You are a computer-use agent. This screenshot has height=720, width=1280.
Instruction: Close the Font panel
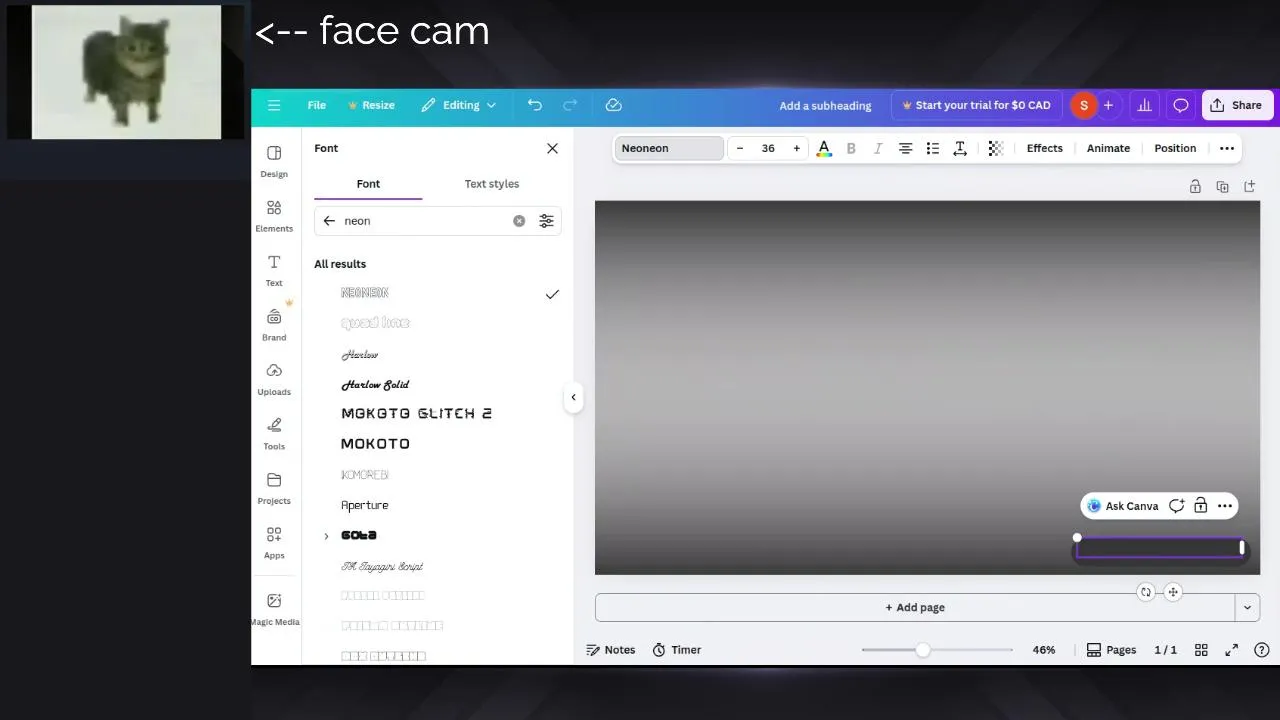tap(552, 148)
